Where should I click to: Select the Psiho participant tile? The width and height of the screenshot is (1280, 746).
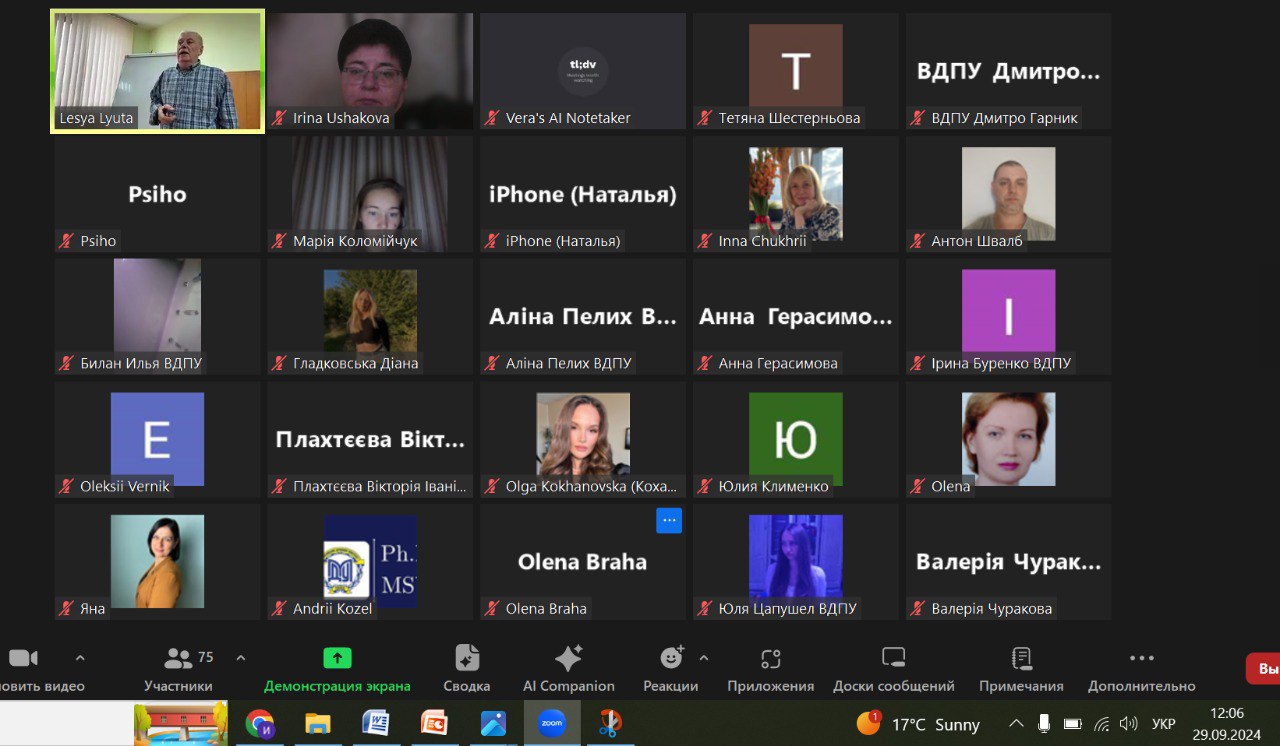(x=157, y=194)
